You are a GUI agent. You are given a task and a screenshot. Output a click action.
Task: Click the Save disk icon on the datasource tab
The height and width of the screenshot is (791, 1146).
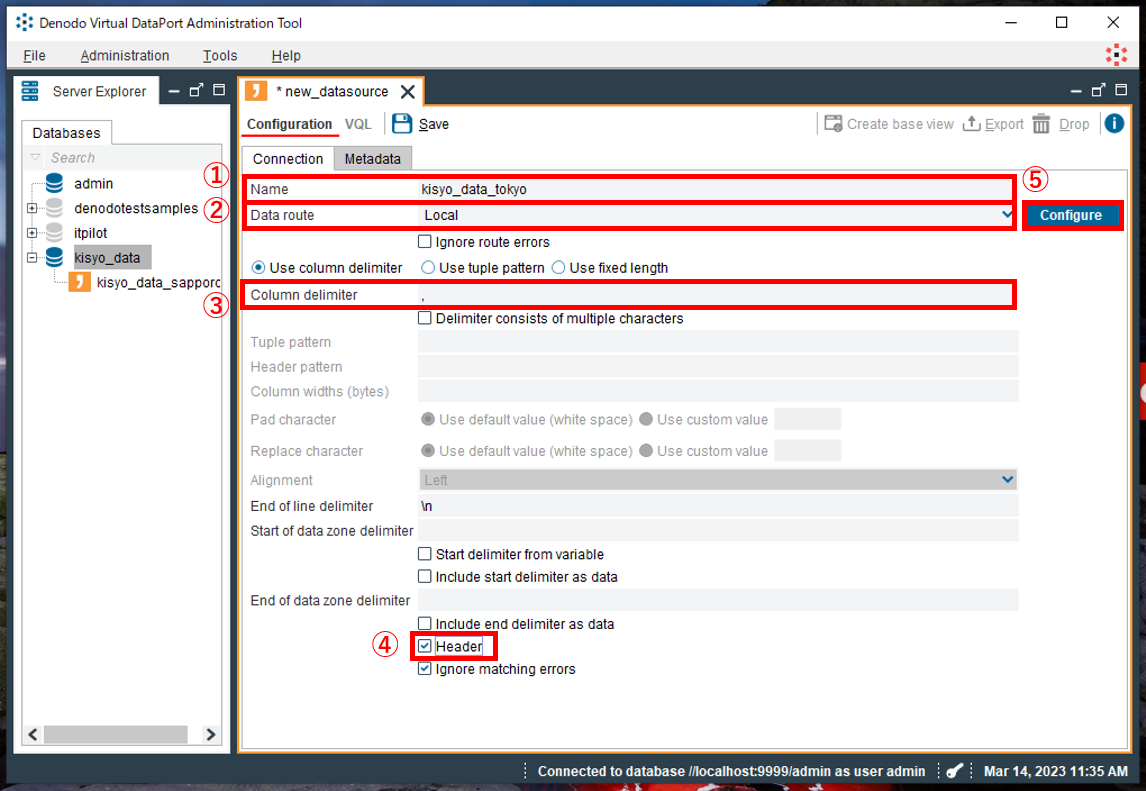[x=403, y=124]
